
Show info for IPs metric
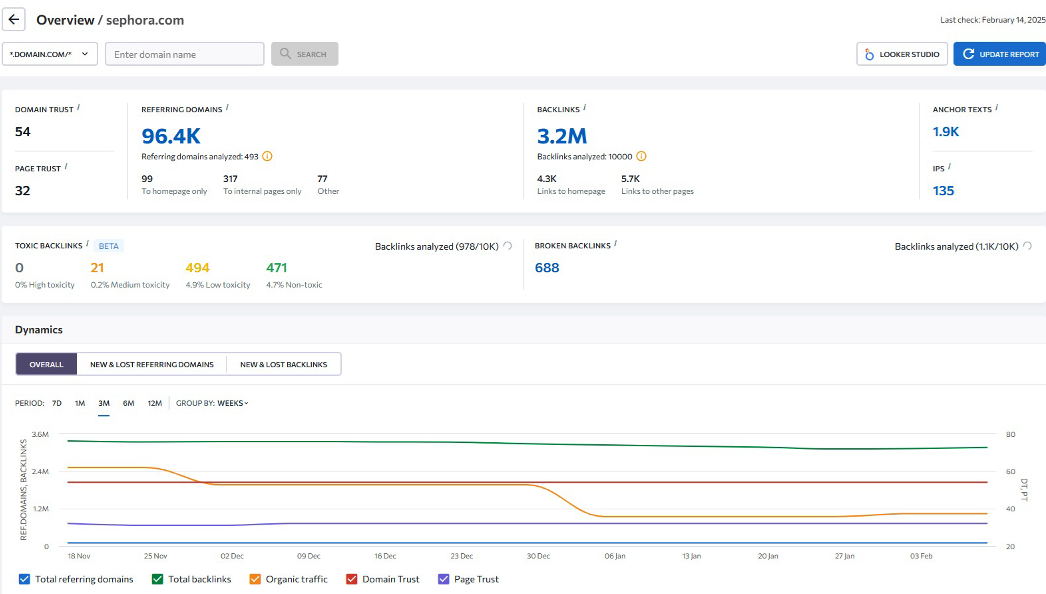pyautogui.click(x=949, y=166)
